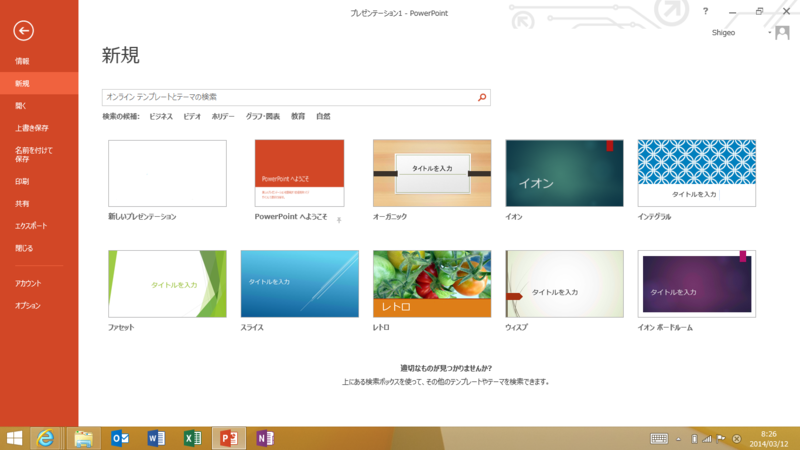Open Excel from the taskbar
Viewport: 800px width, 450px height.
tap(192, 438)
